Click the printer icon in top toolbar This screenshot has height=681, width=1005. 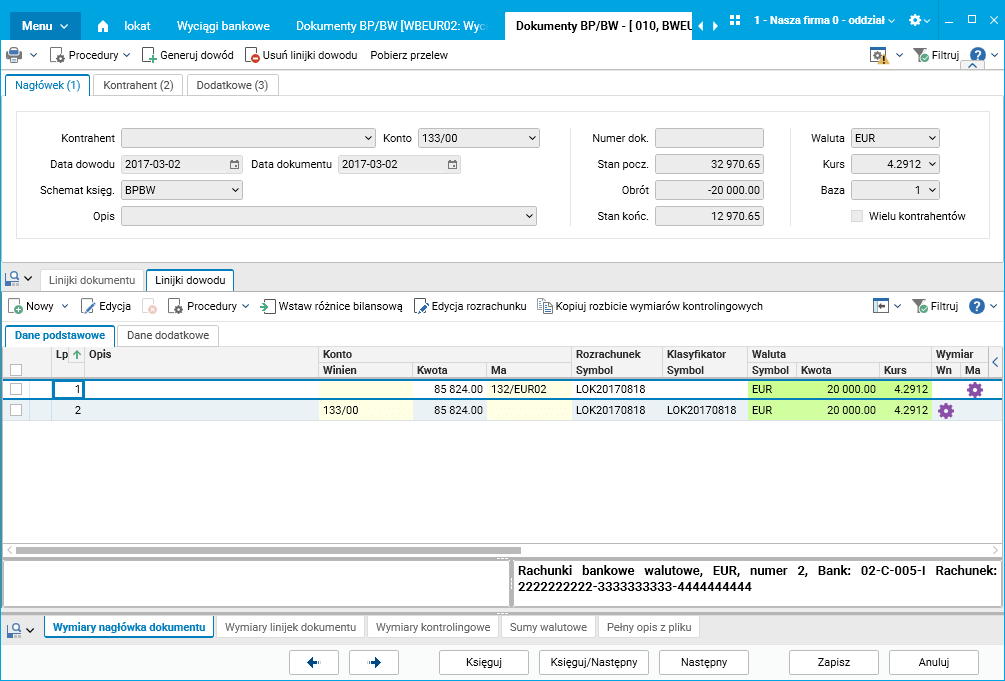pos(14,55)
